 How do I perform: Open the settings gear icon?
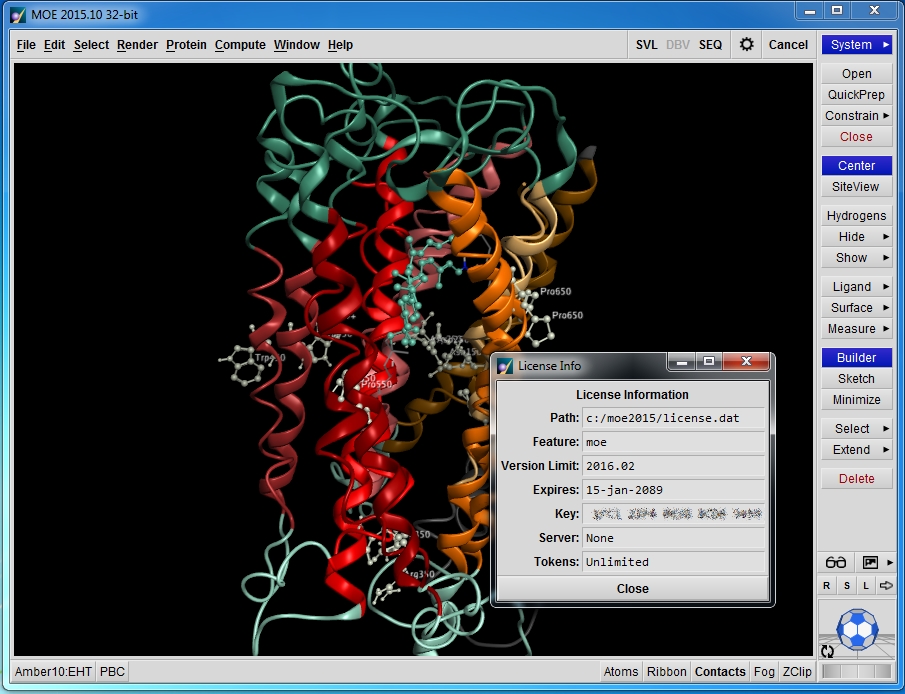746,44
